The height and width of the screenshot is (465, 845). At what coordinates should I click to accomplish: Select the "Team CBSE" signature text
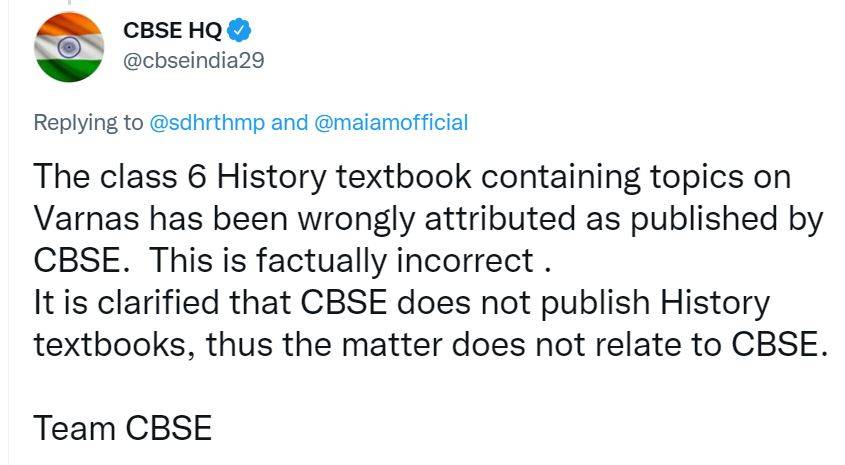pos(123,427)
